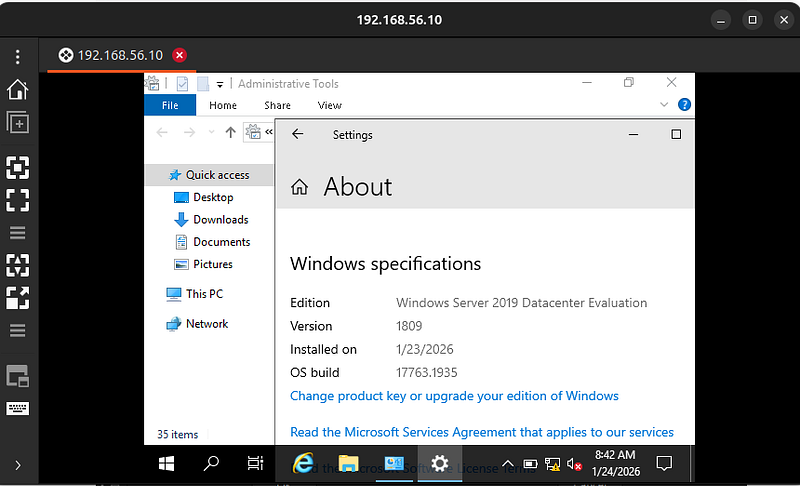800x486 pixels.
Task: Click the Explorer back navigation arrow
Action: pyautogui.click(x=162, y=133)
